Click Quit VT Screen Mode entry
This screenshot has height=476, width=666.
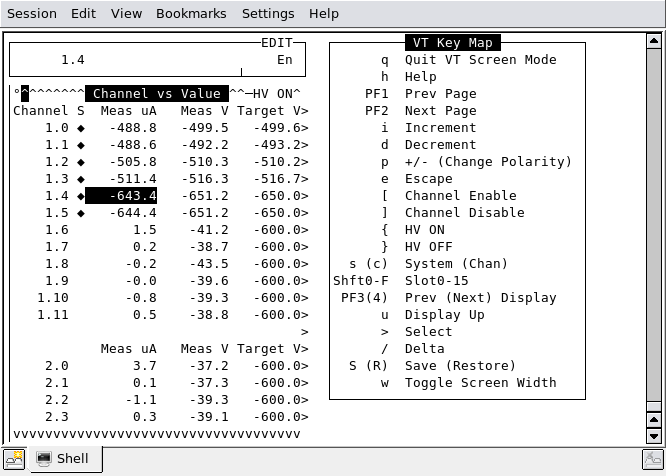click(480, 60)
